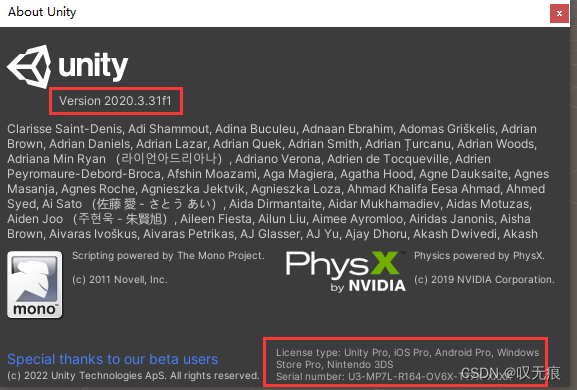Click the Physics powered by PhysX text

[x=479, y=256]
